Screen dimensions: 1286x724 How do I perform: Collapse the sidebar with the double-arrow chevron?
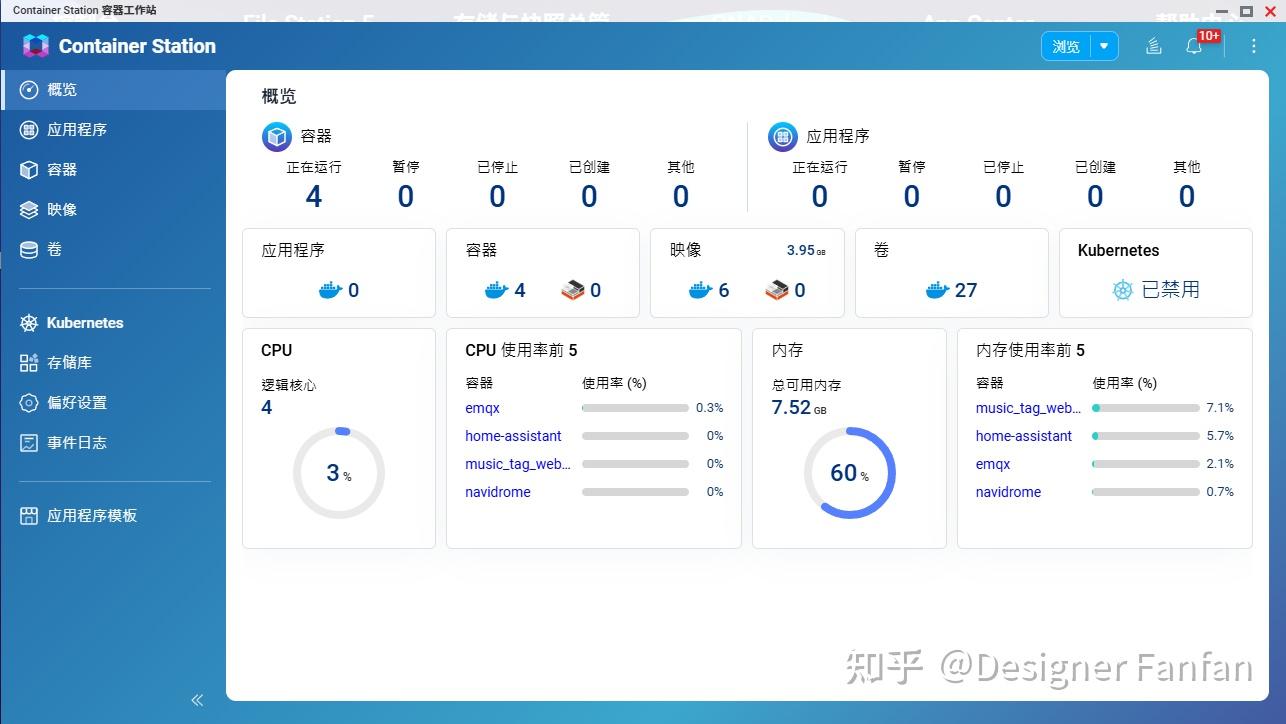(x=197, y=699)
